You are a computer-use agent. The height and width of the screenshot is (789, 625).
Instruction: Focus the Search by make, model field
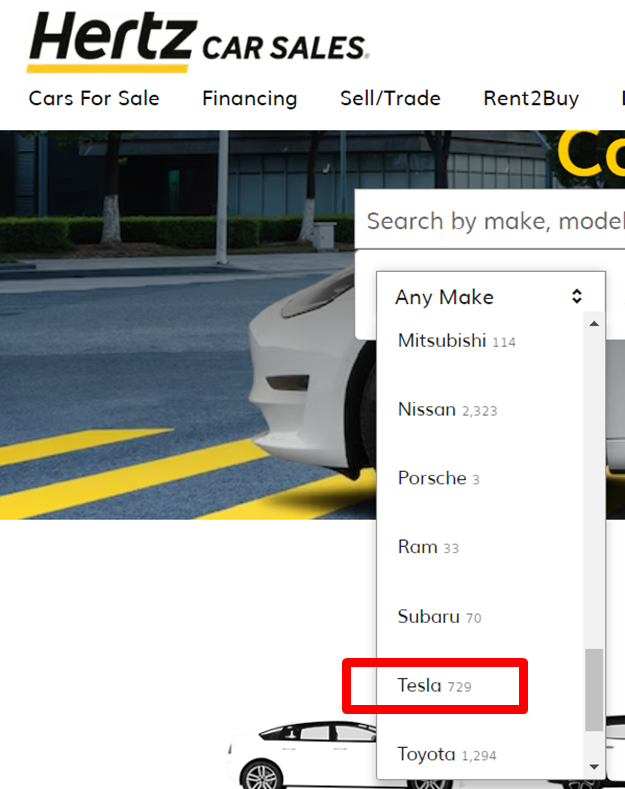coord(490,221)
